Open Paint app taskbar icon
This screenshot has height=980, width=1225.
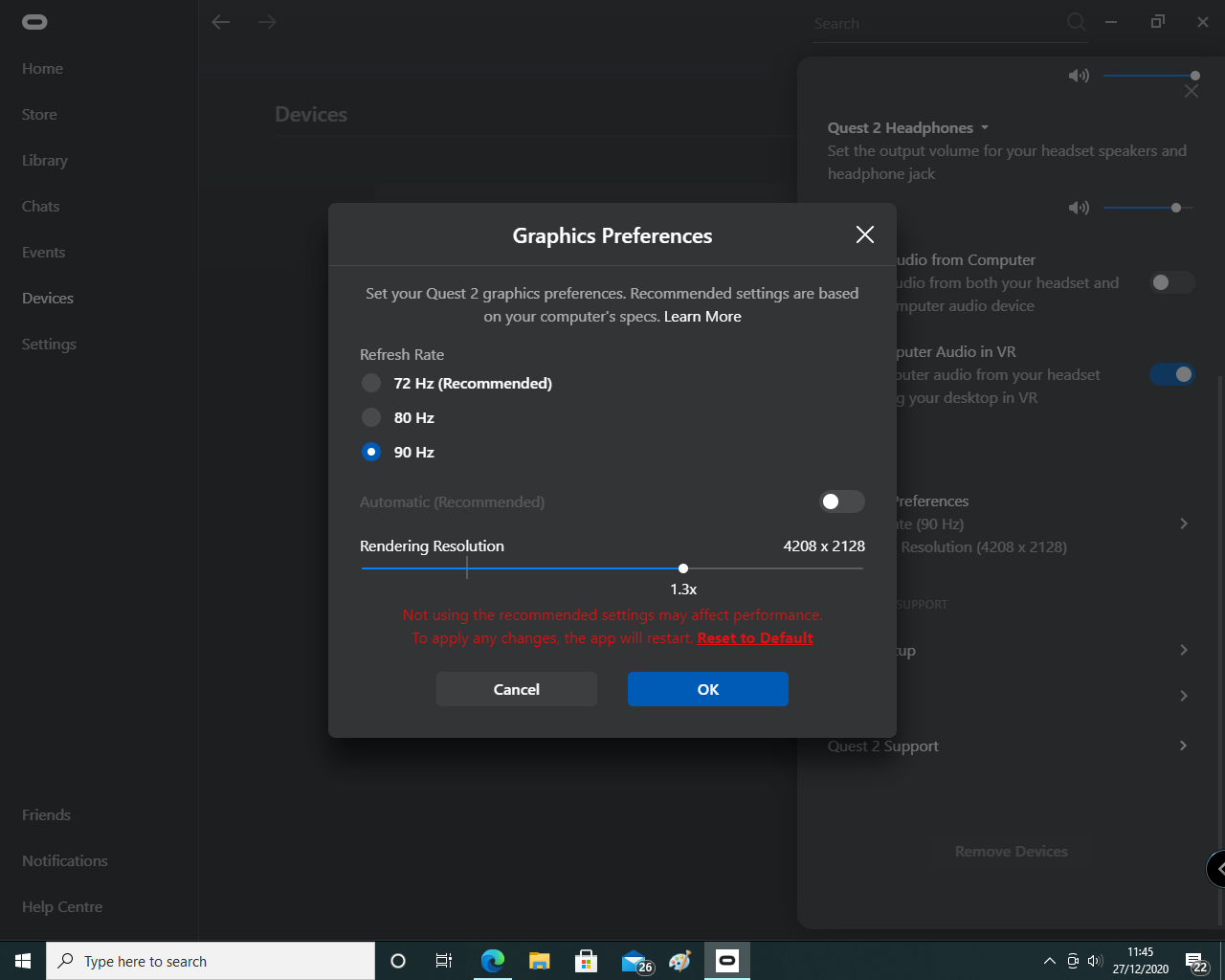(x=680, y=961)
